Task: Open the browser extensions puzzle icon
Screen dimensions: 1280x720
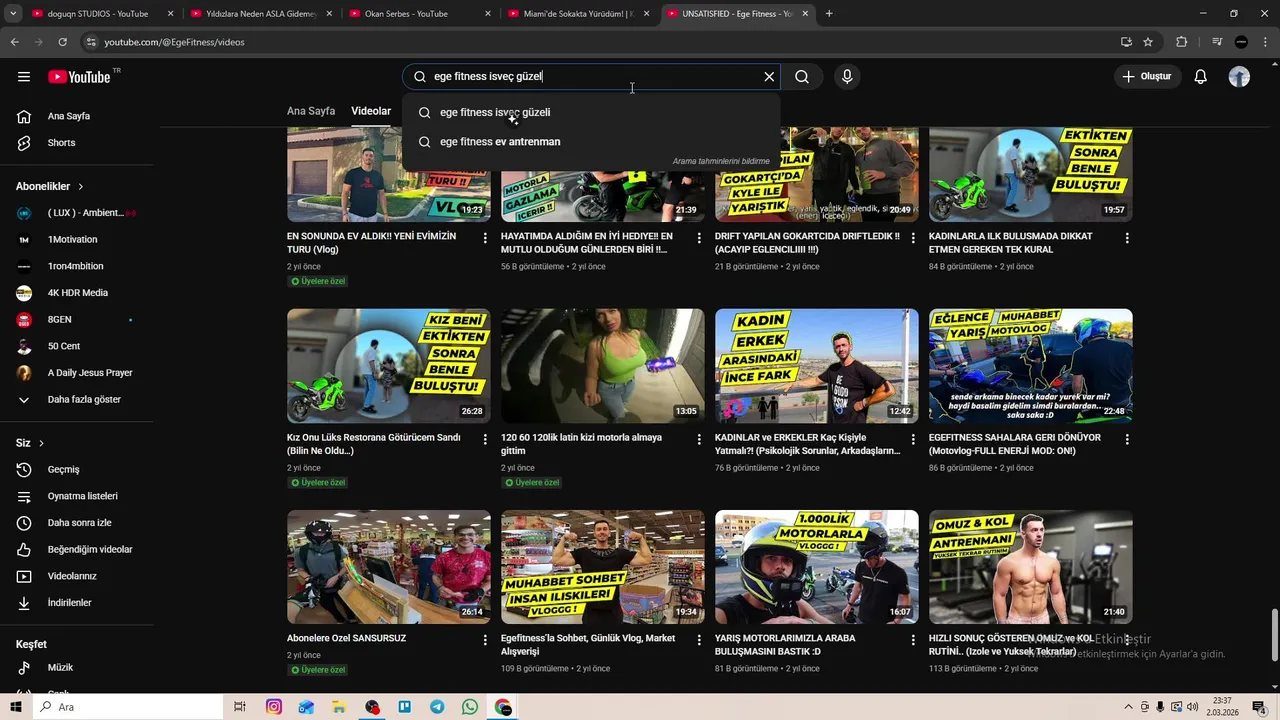Action: [1182, 42]
